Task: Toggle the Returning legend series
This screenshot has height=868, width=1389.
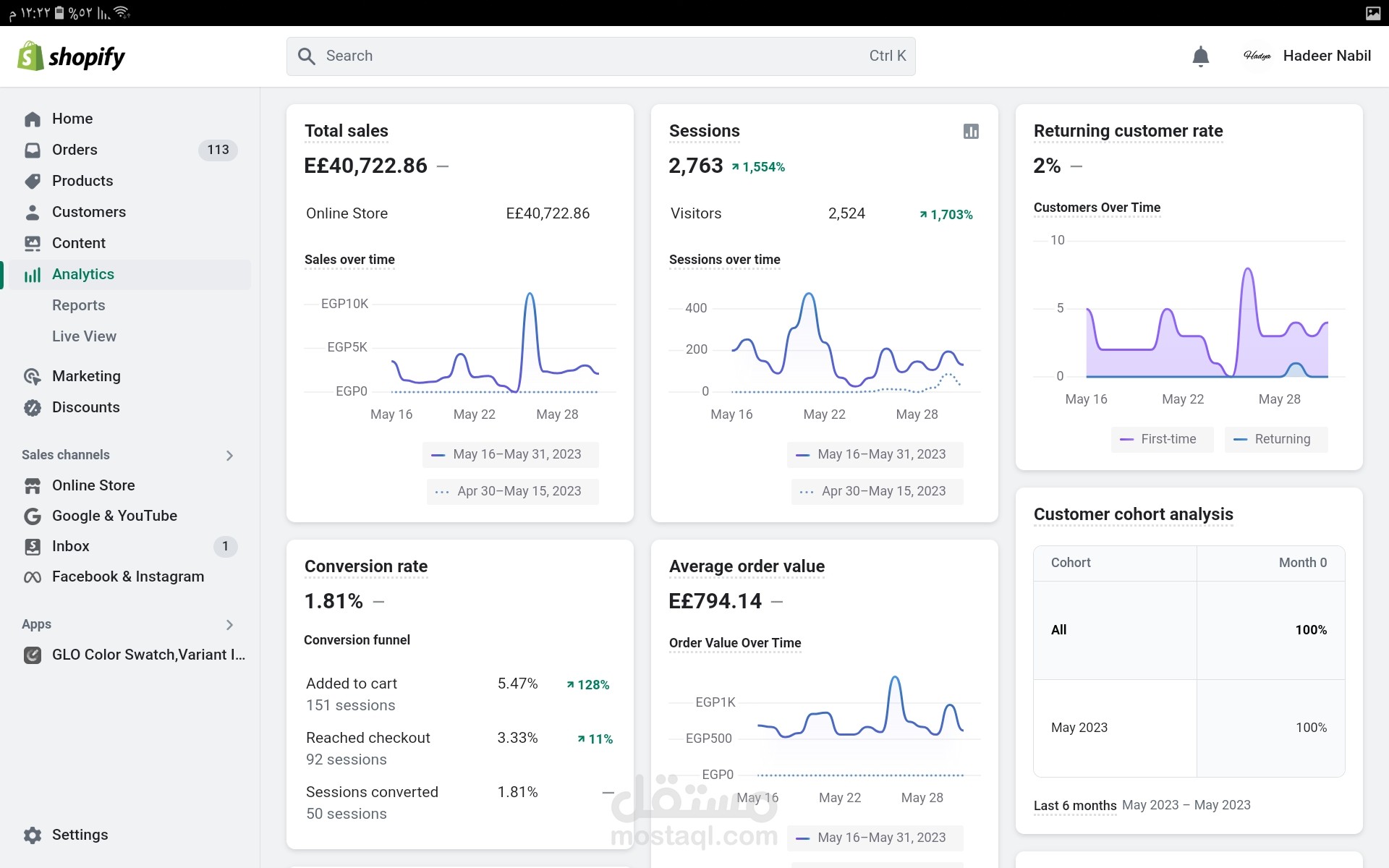Action: pyautogui.click(x=1275, y=439)
